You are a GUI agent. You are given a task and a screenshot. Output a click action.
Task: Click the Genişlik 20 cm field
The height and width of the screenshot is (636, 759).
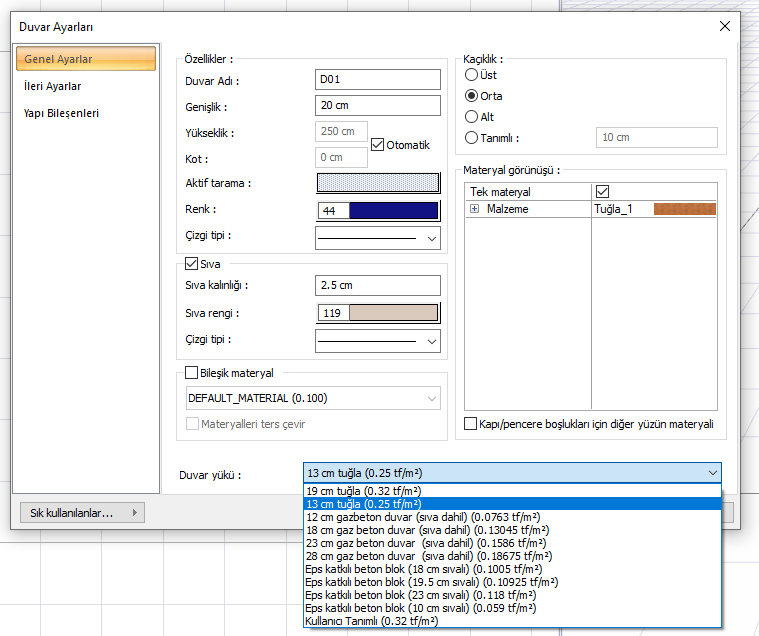tap(378, 106)
